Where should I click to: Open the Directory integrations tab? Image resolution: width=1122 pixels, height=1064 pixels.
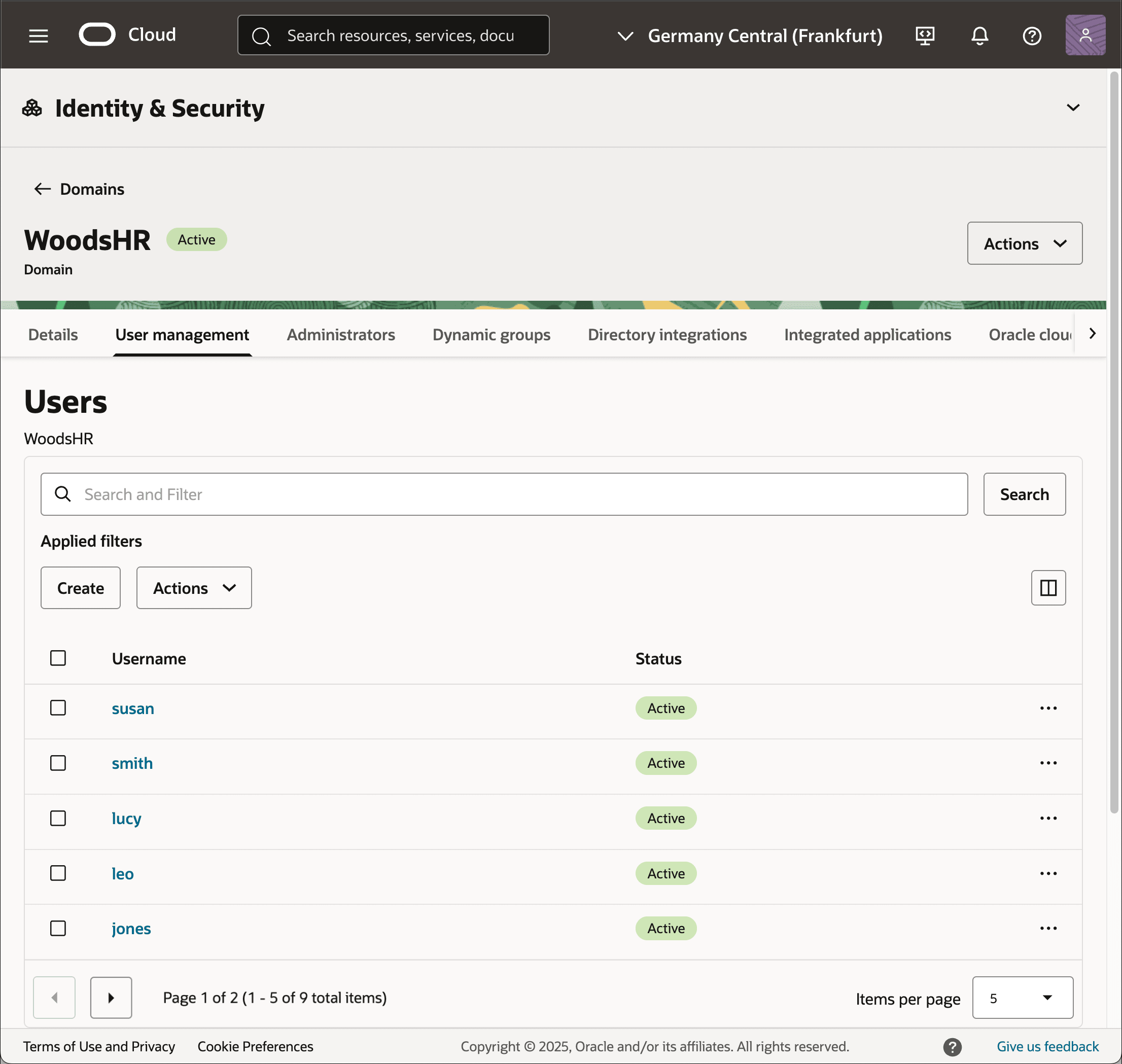(x=667, y=335)
